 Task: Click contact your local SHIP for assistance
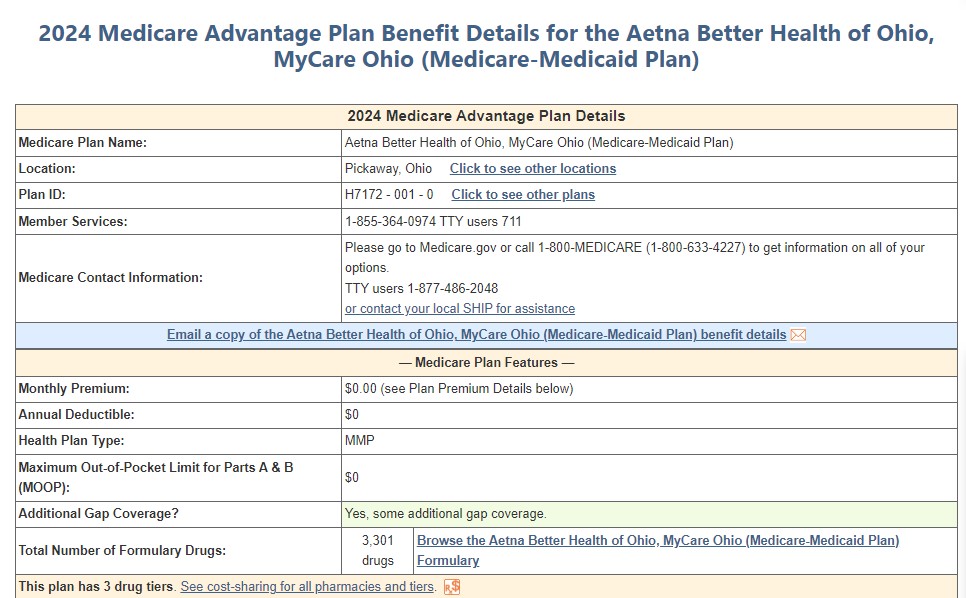(459, 308)
